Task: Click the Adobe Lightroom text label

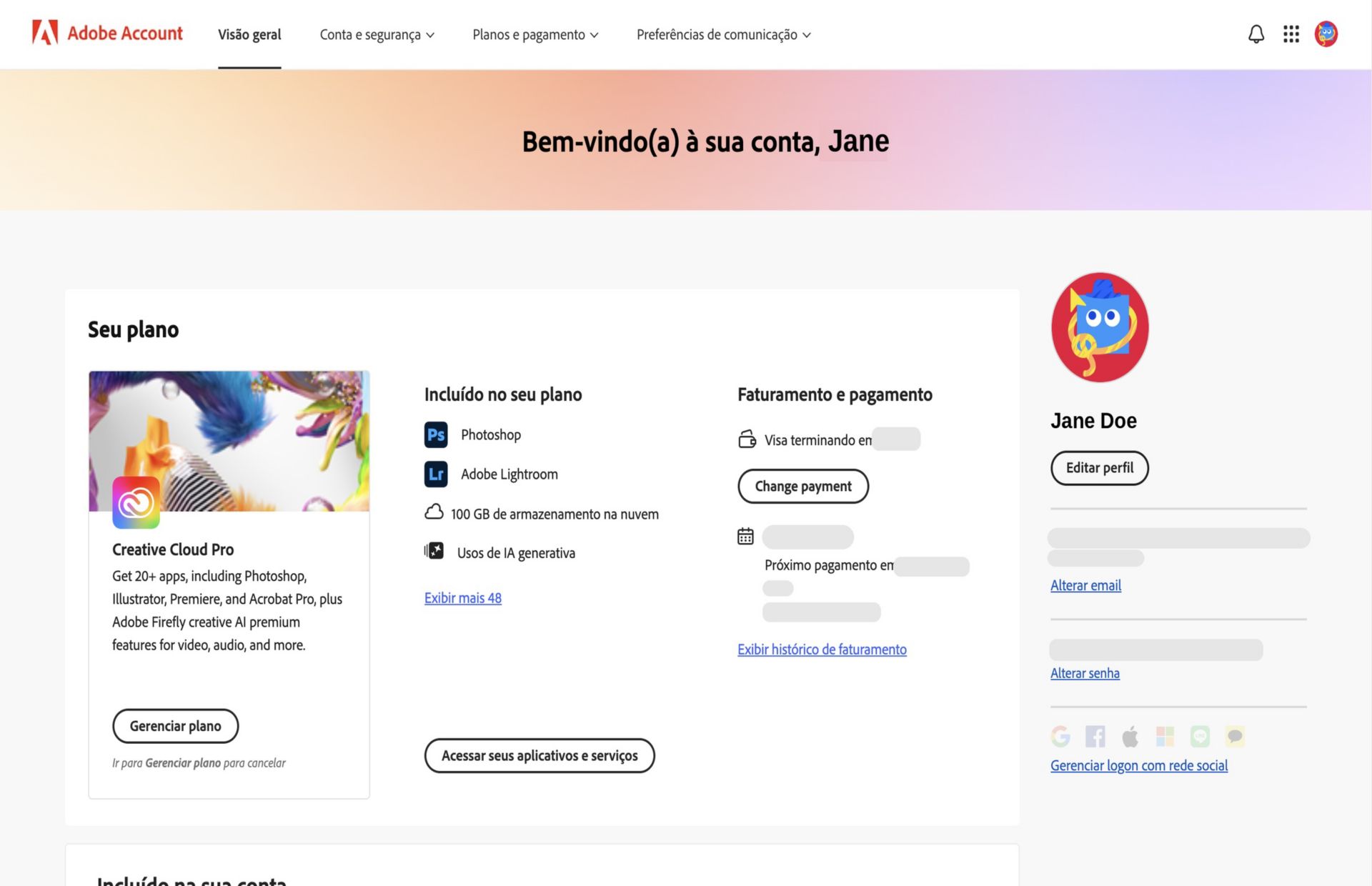Action: 509,474
